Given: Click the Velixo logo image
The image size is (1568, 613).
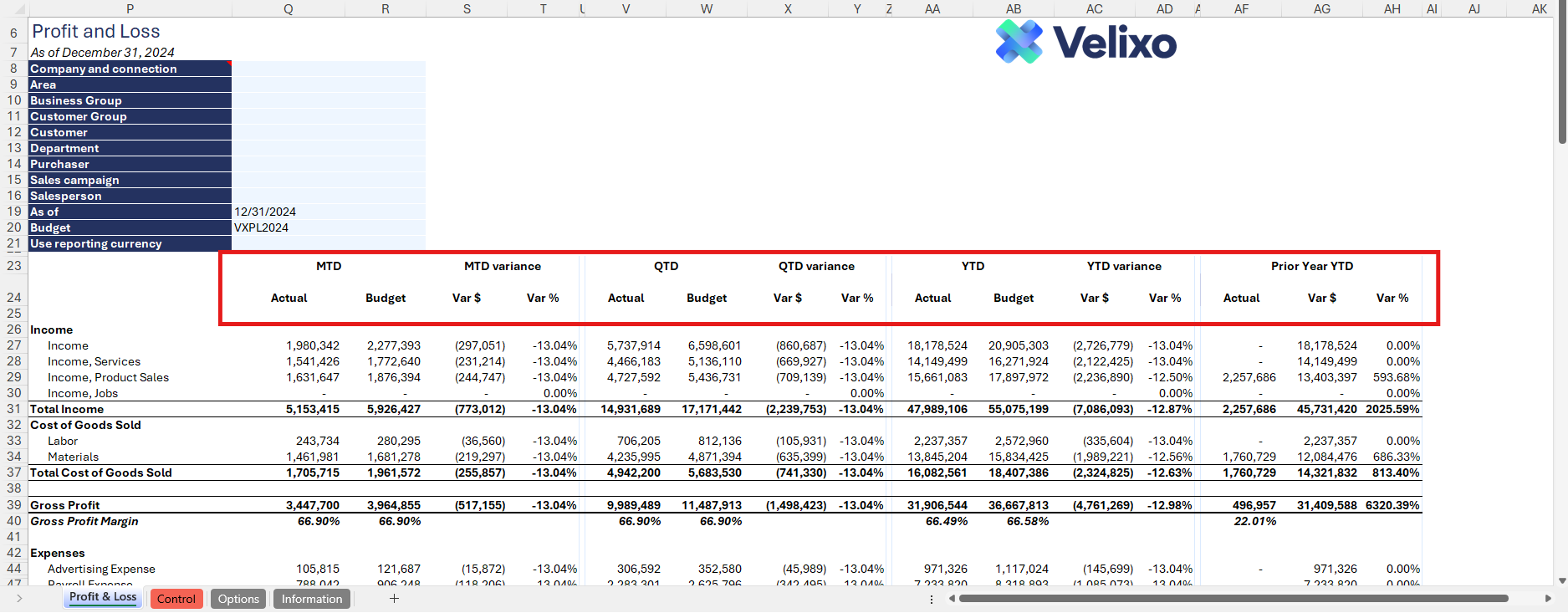Looking at the screenshot, I should click(1085, 42).
